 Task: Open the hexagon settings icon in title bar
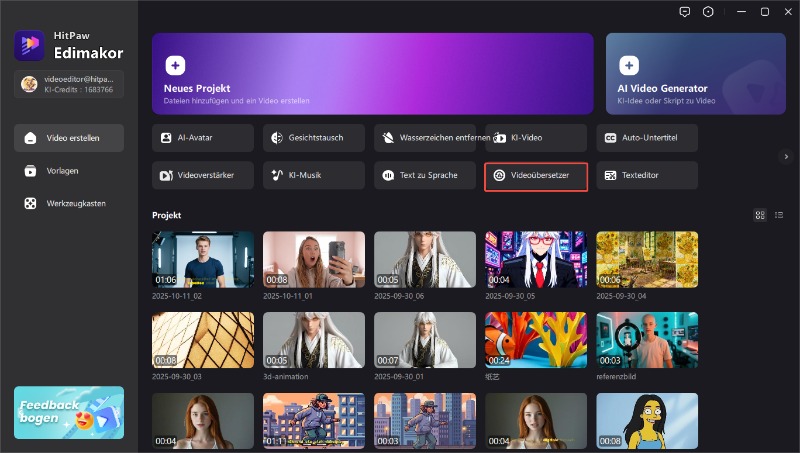(x=708, y=12)
